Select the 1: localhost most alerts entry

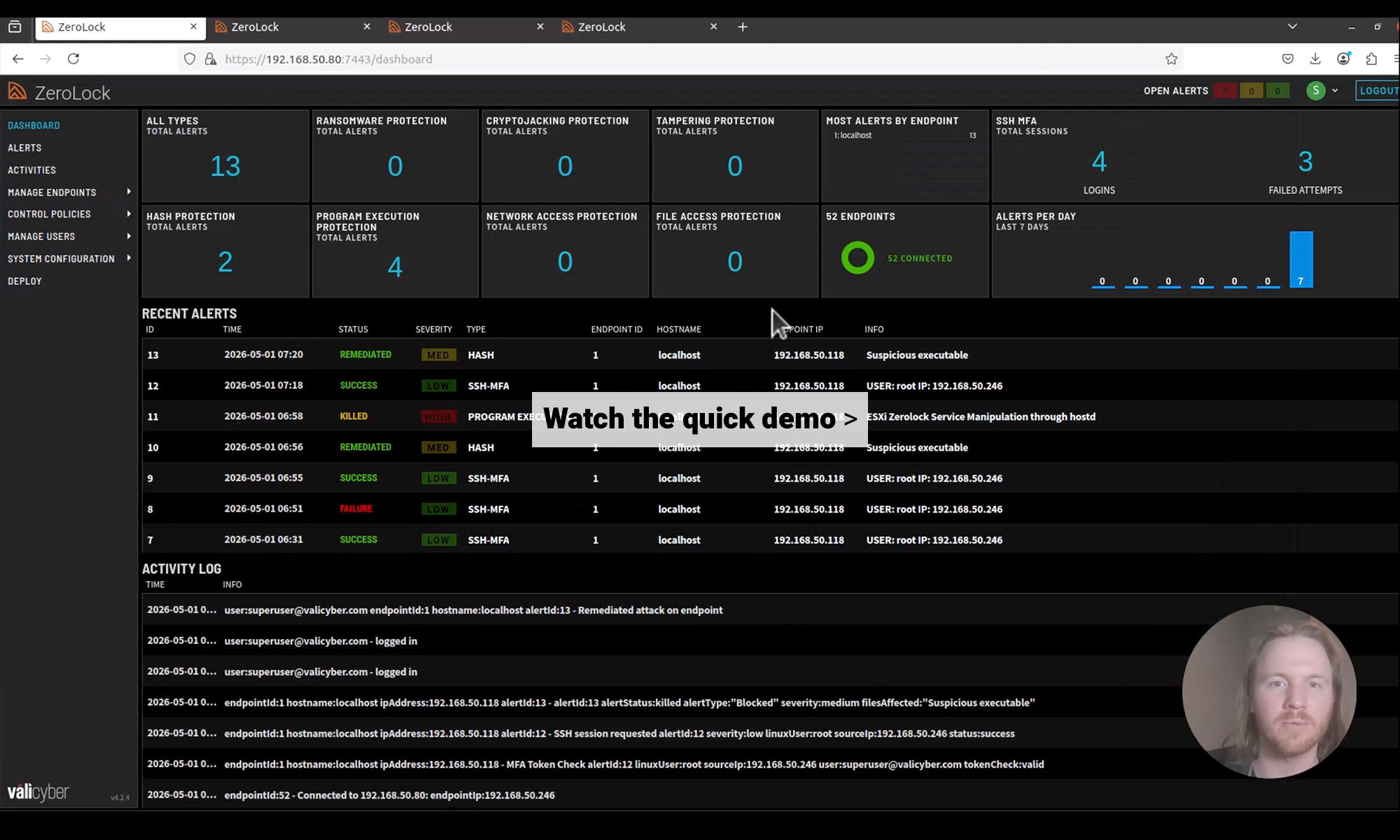[x=904, y=136]
